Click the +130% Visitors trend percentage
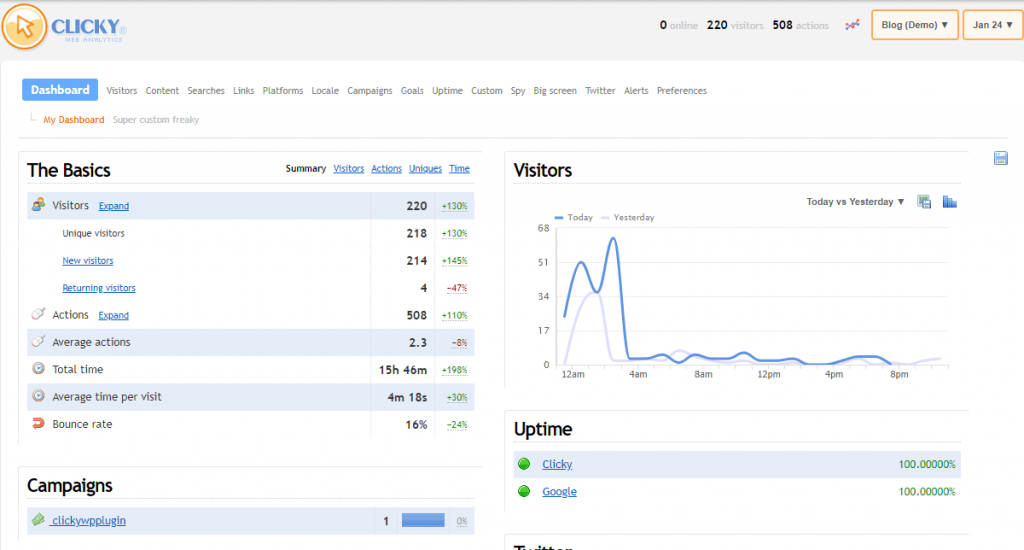 coord(455,206)
